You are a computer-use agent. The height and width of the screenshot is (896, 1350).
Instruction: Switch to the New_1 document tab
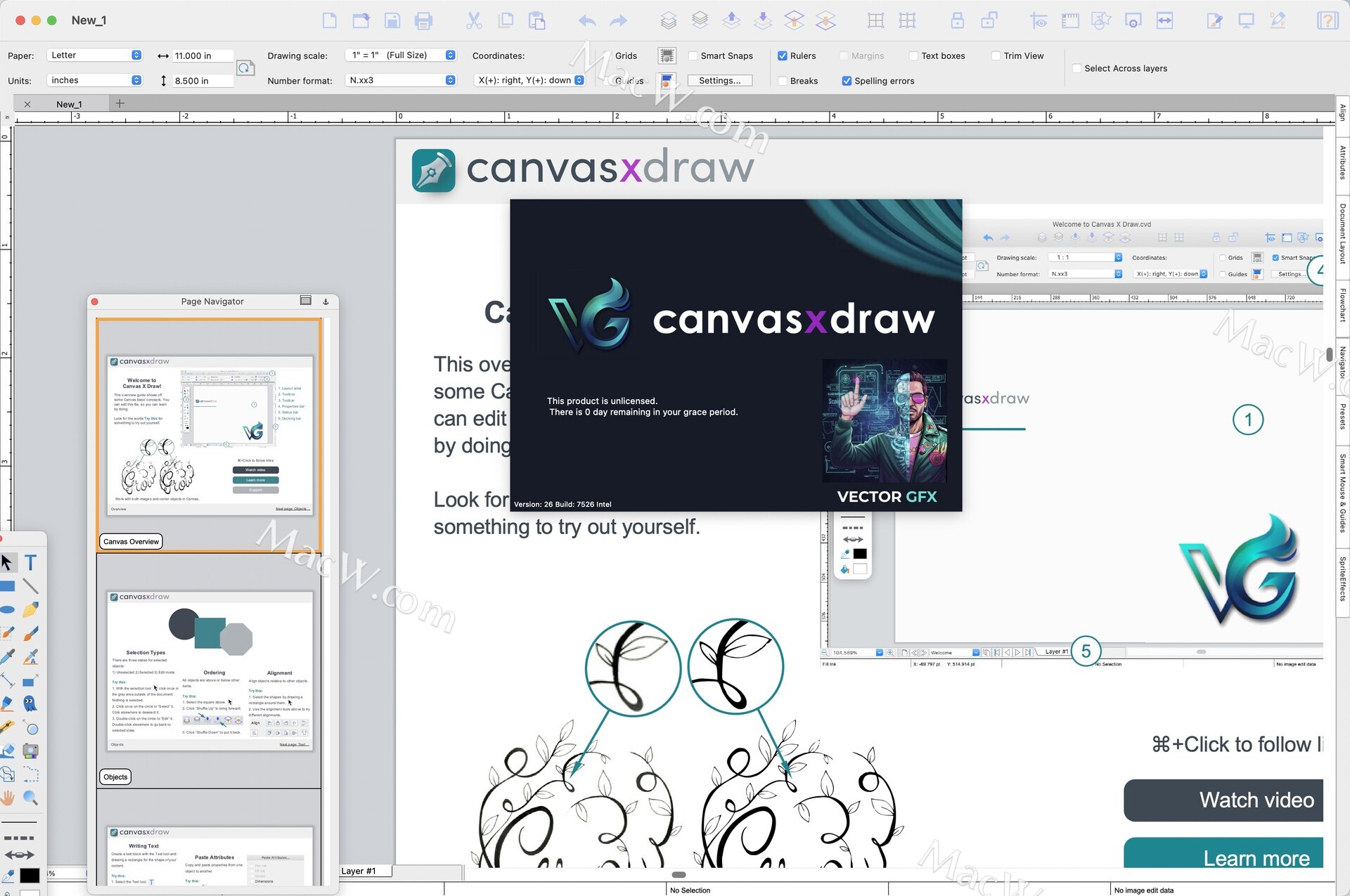69,105
